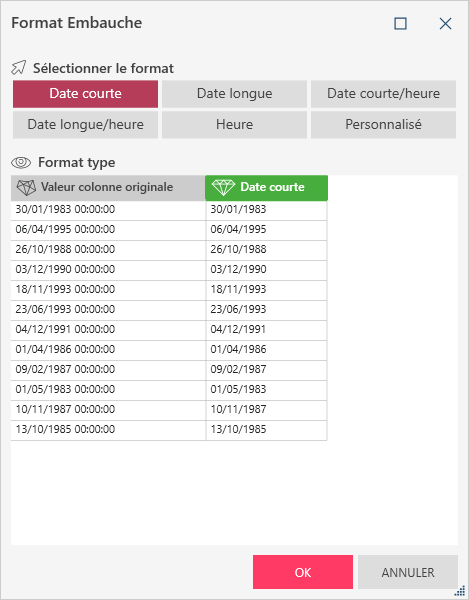The width and height of the screenshot is (469, 600).
Task: Open the Personnalisé custom format
Action: point(383,125)
